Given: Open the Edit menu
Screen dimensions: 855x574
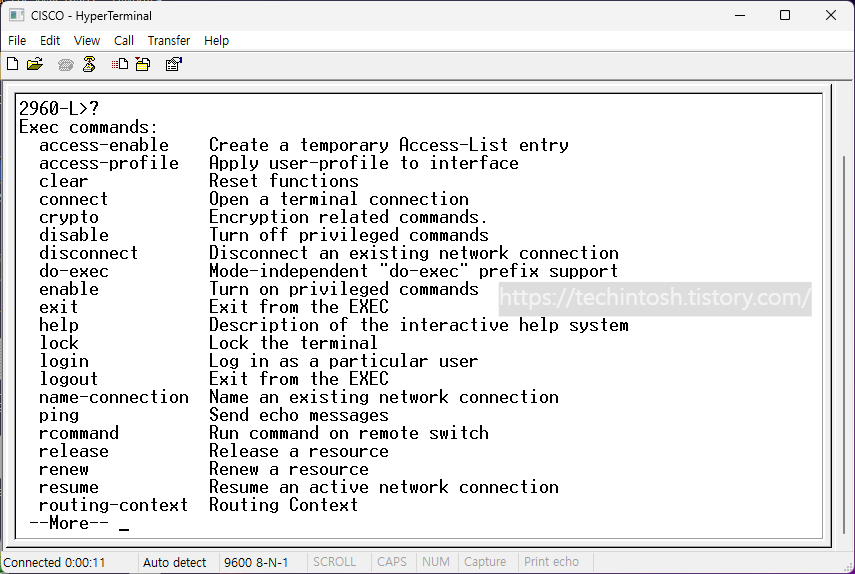Looking at the screenshot, I should 50,40.
